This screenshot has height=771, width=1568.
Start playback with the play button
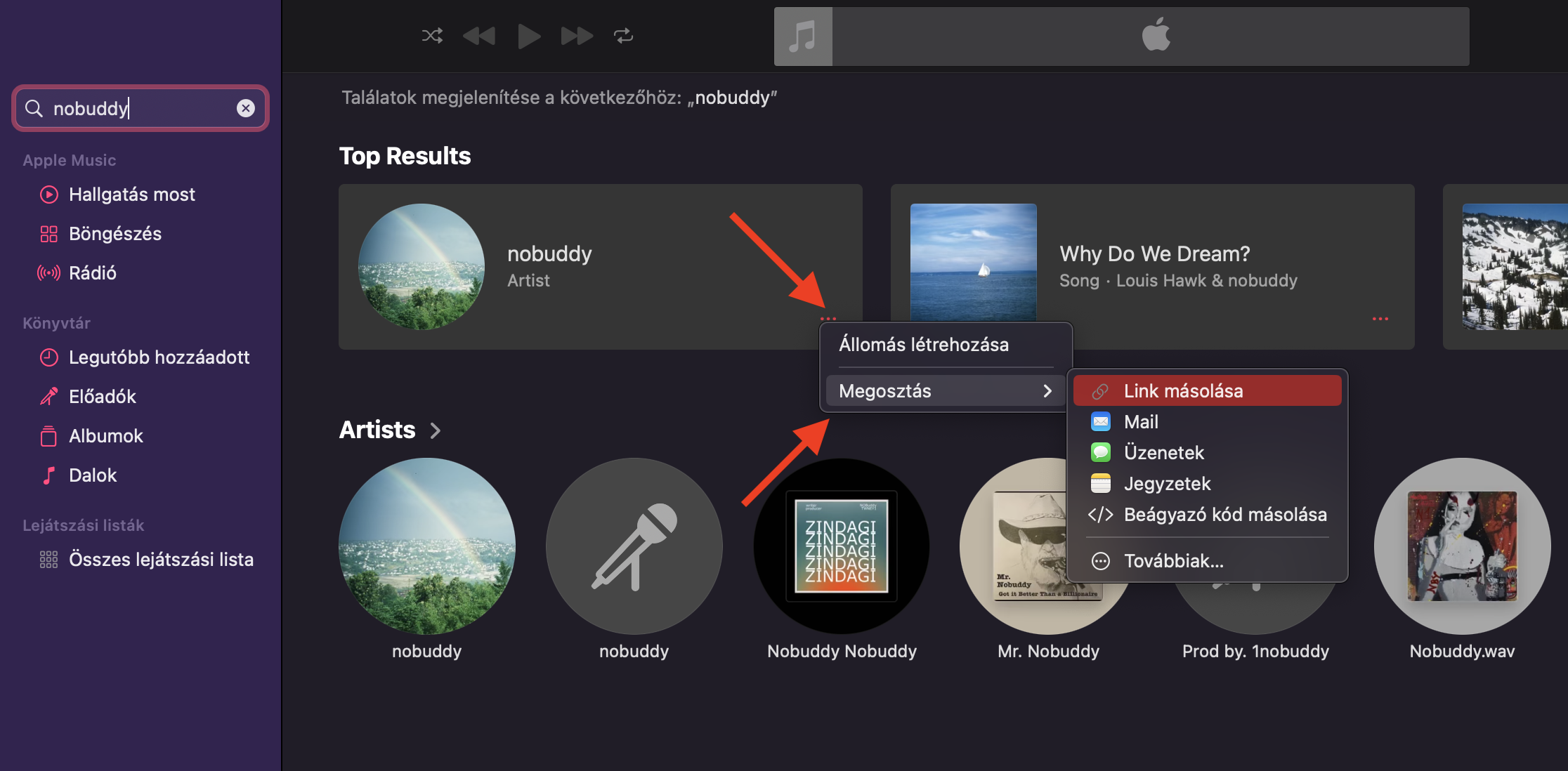pos(528,36)
